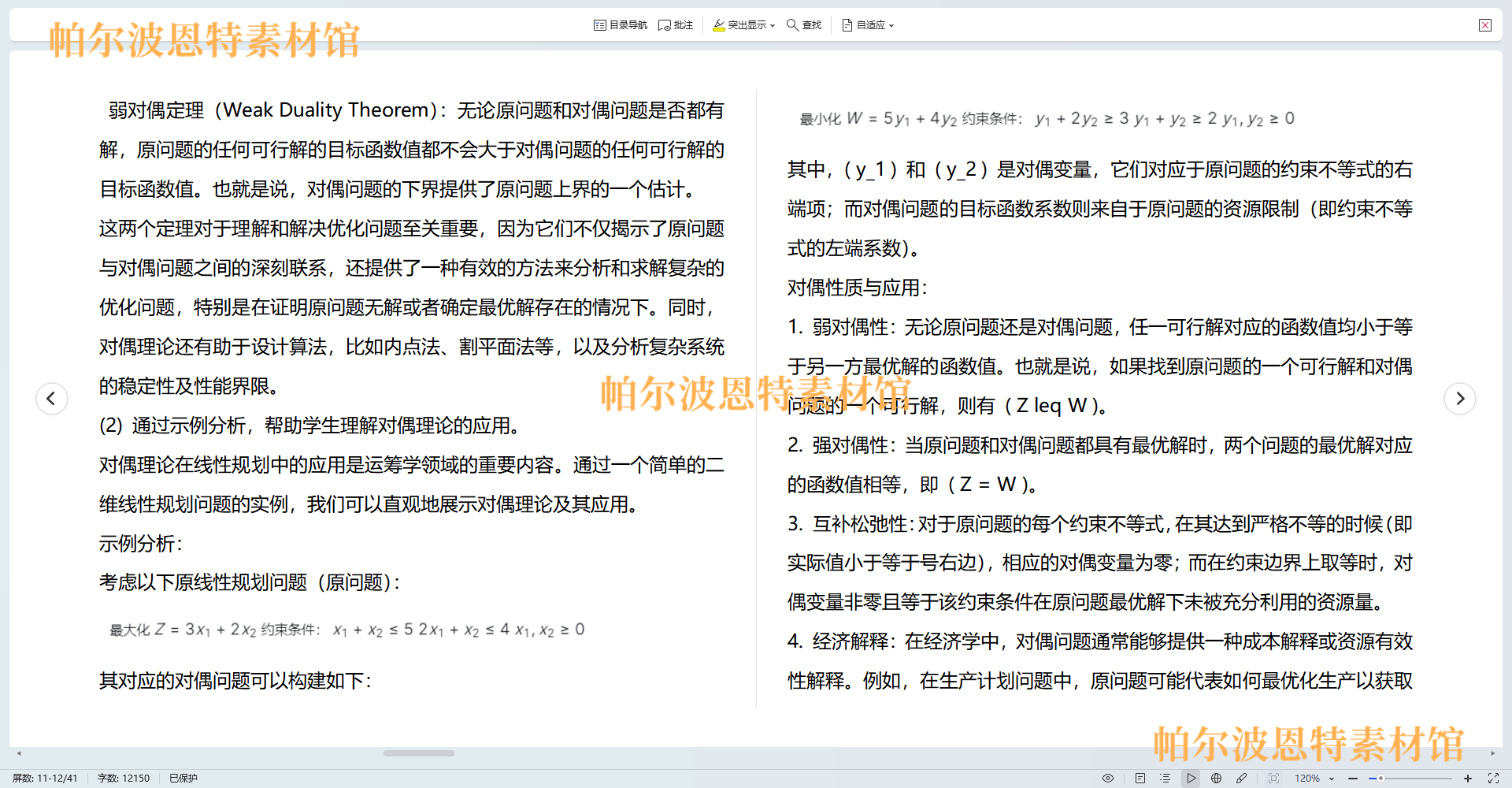
Task: Click the 已保护 protection status
Action: pyautogui.click(x=183, y=778)
